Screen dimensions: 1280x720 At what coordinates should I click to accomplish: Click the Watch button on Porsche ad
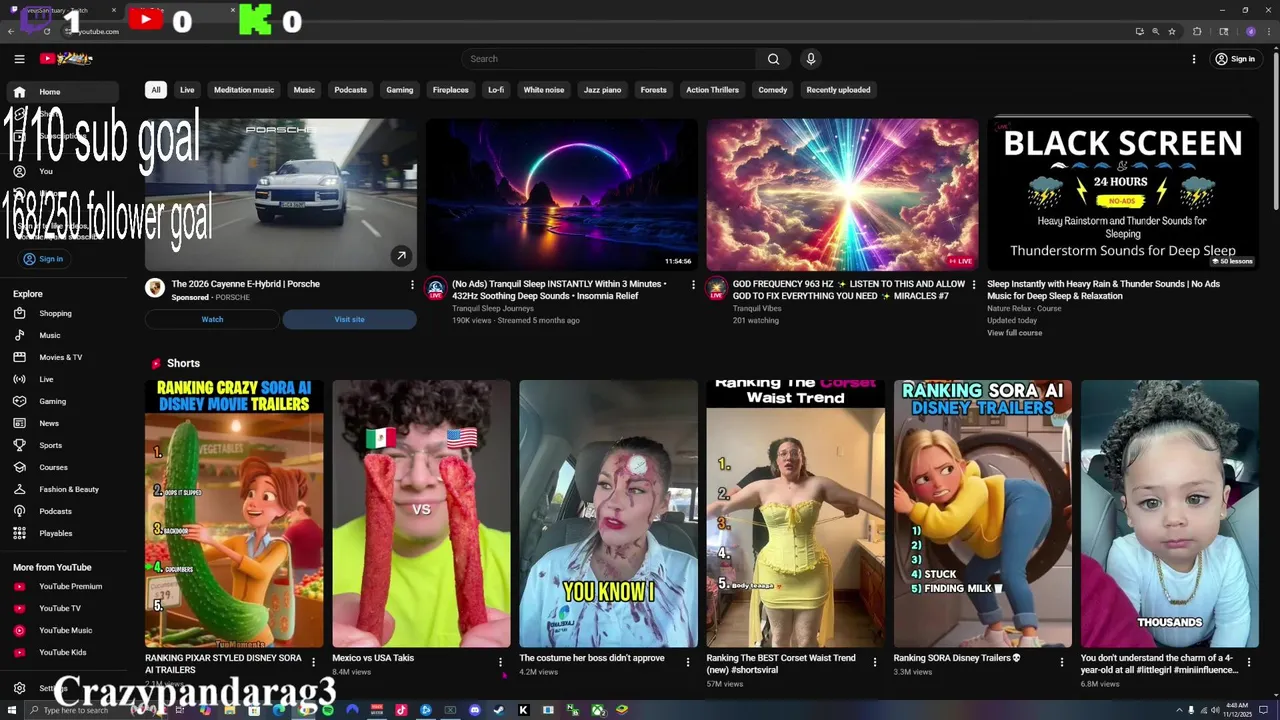tap(212, 319)
